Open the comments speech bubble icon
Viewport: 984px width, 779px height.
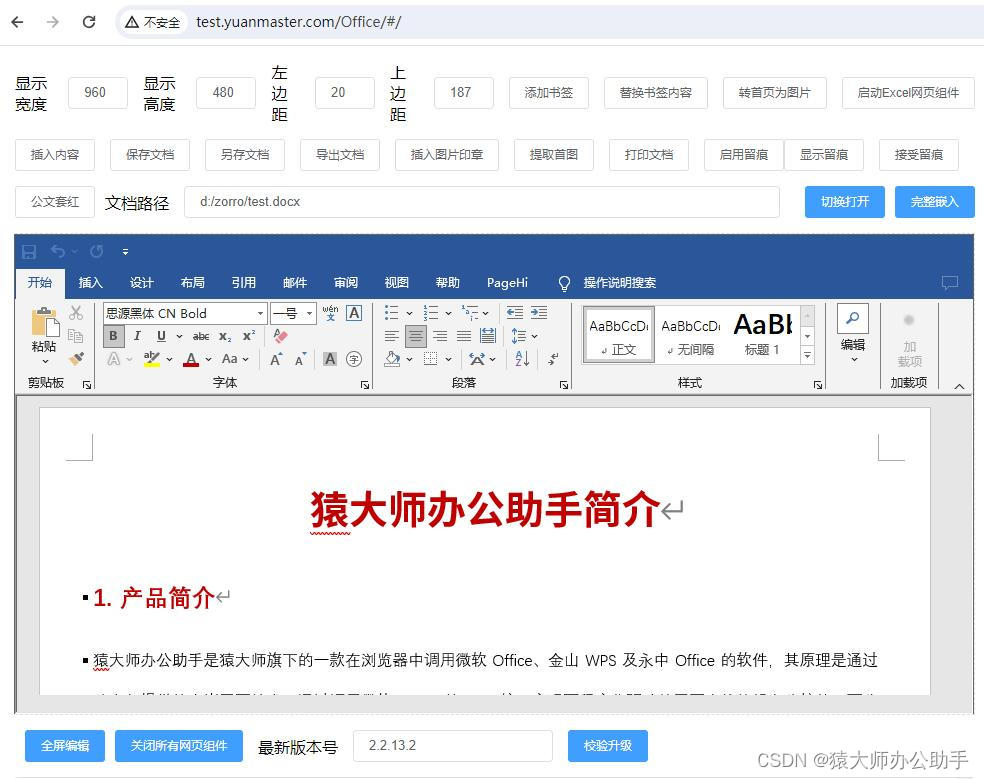tap(949, 282)
